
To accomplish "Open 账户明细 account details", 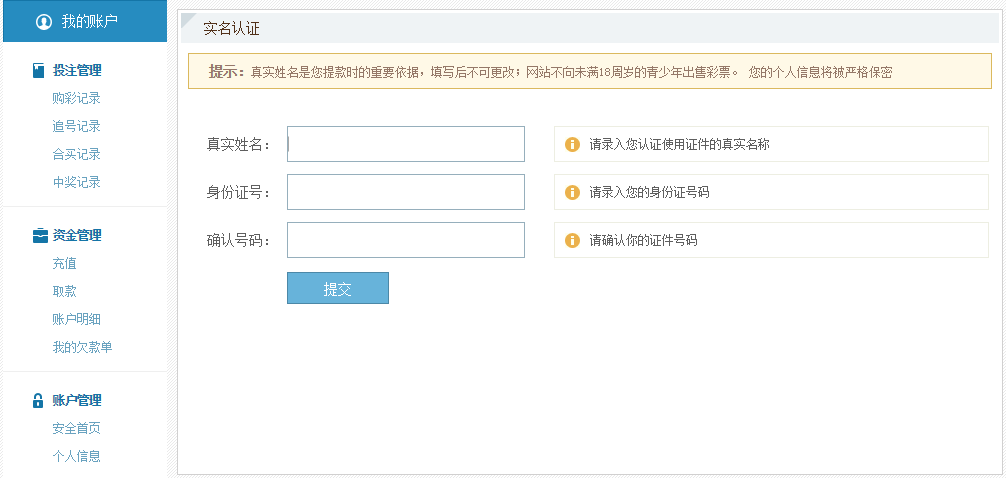I will pyautogui.click(x=76, y=320).
